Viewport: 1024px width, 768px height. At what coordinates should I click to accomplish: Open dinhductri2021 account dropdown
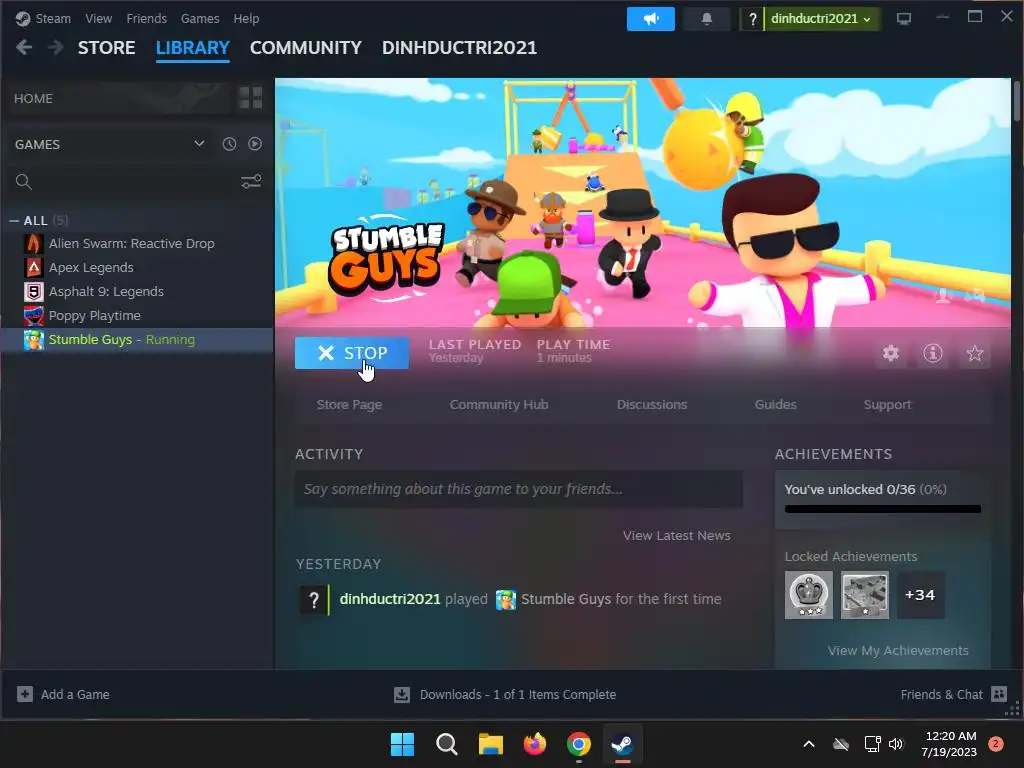(820, 19)
